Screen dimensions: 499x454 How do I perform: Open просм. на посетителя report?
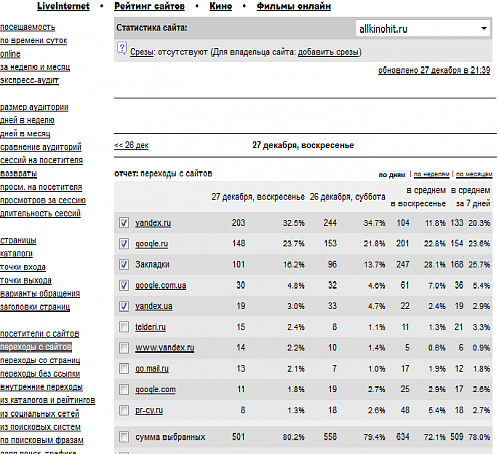(x=41, y=187)
